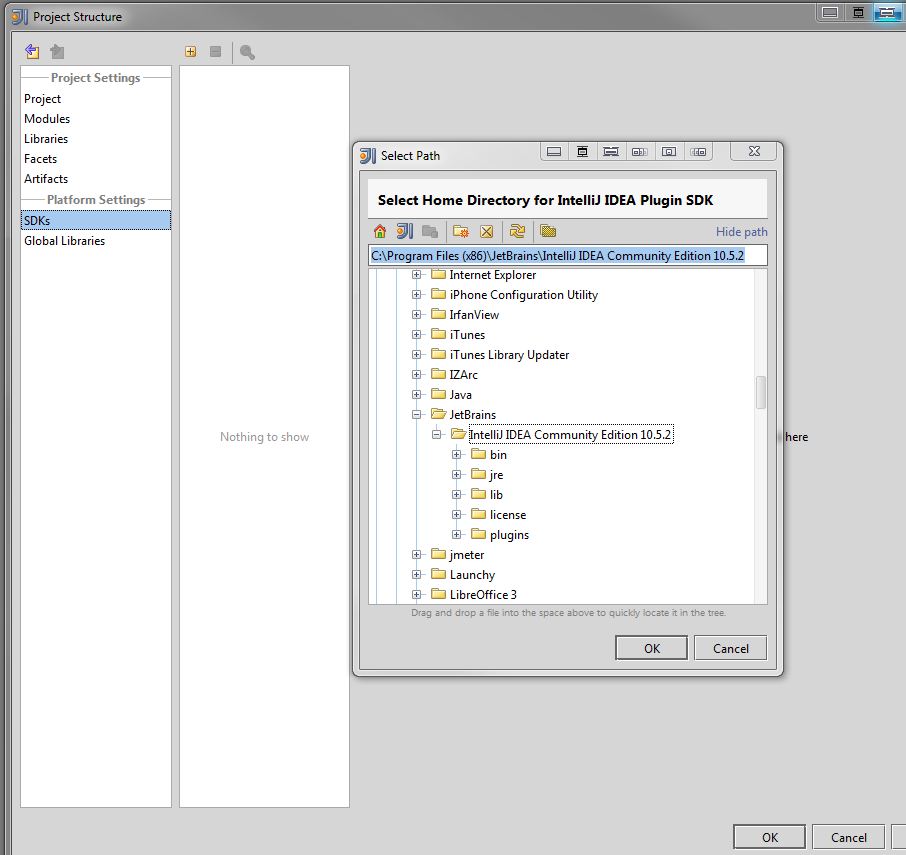Add a new SDK with plus icon

pyautogui.click(x=190, y=52)
